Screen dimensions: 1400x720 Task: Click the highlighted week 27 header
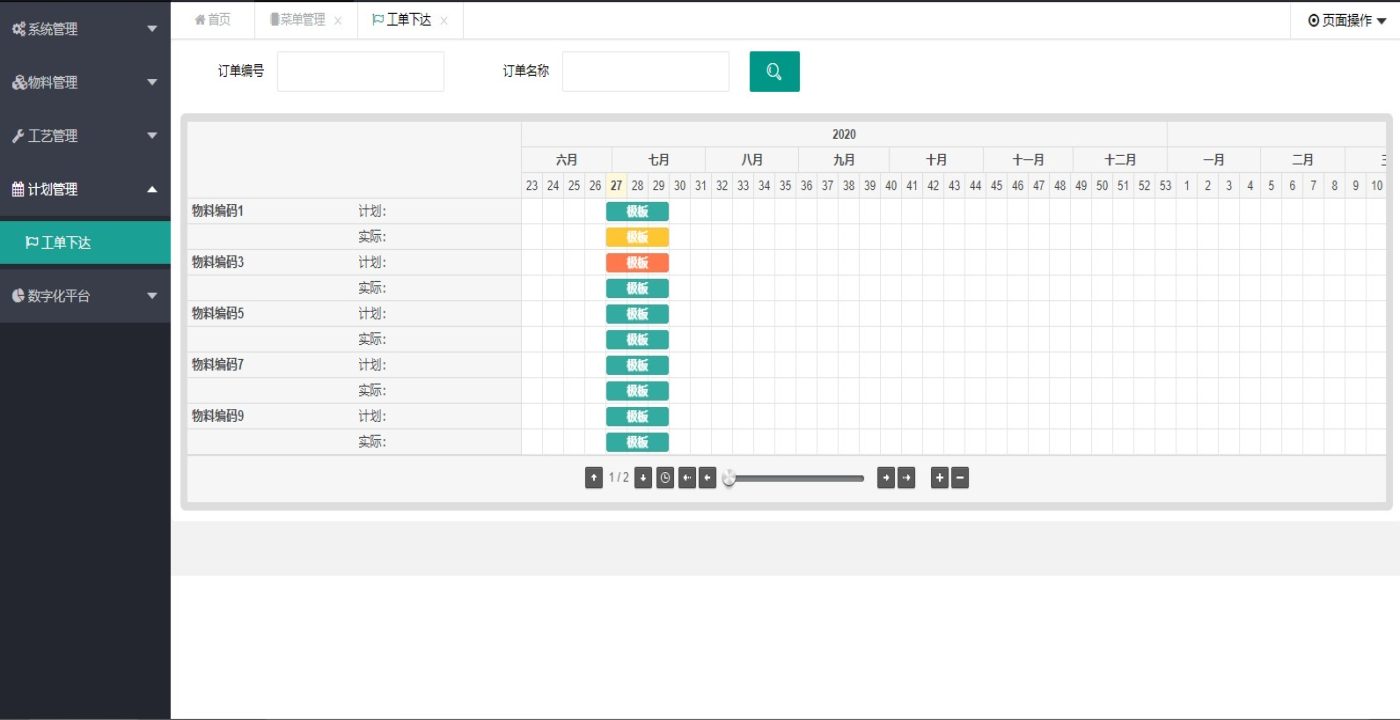point(616,185)
